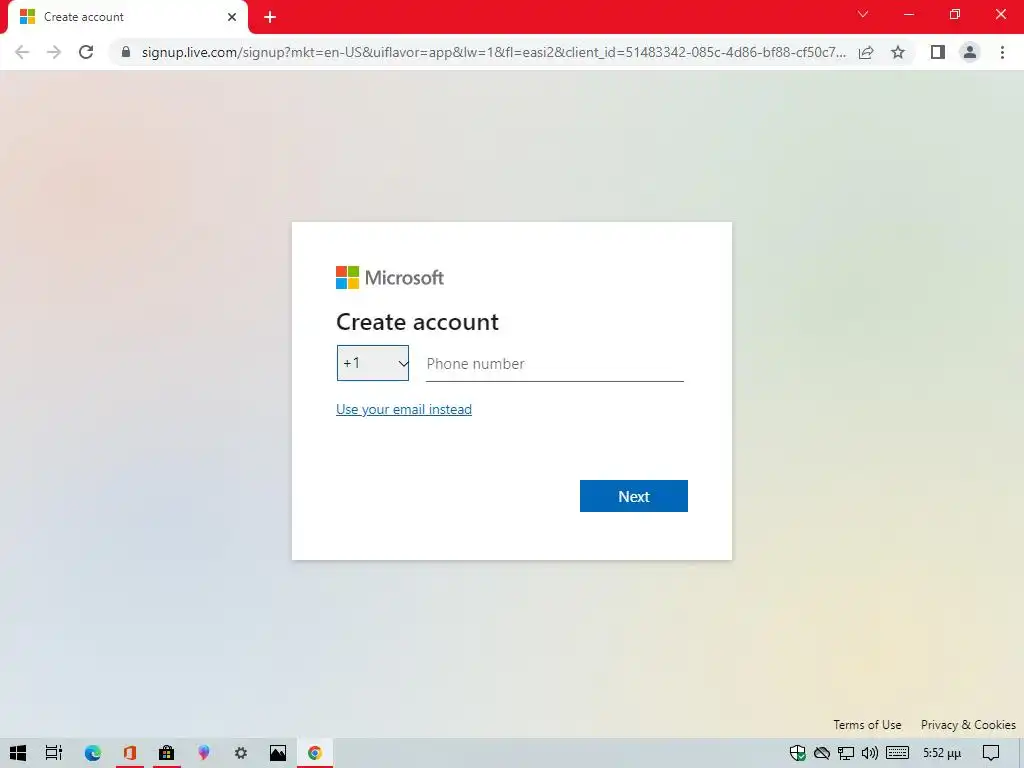Viewport: 1024px width, 768px height.
Task: Open the Chrome profile avatar
Action: point(970,52)
